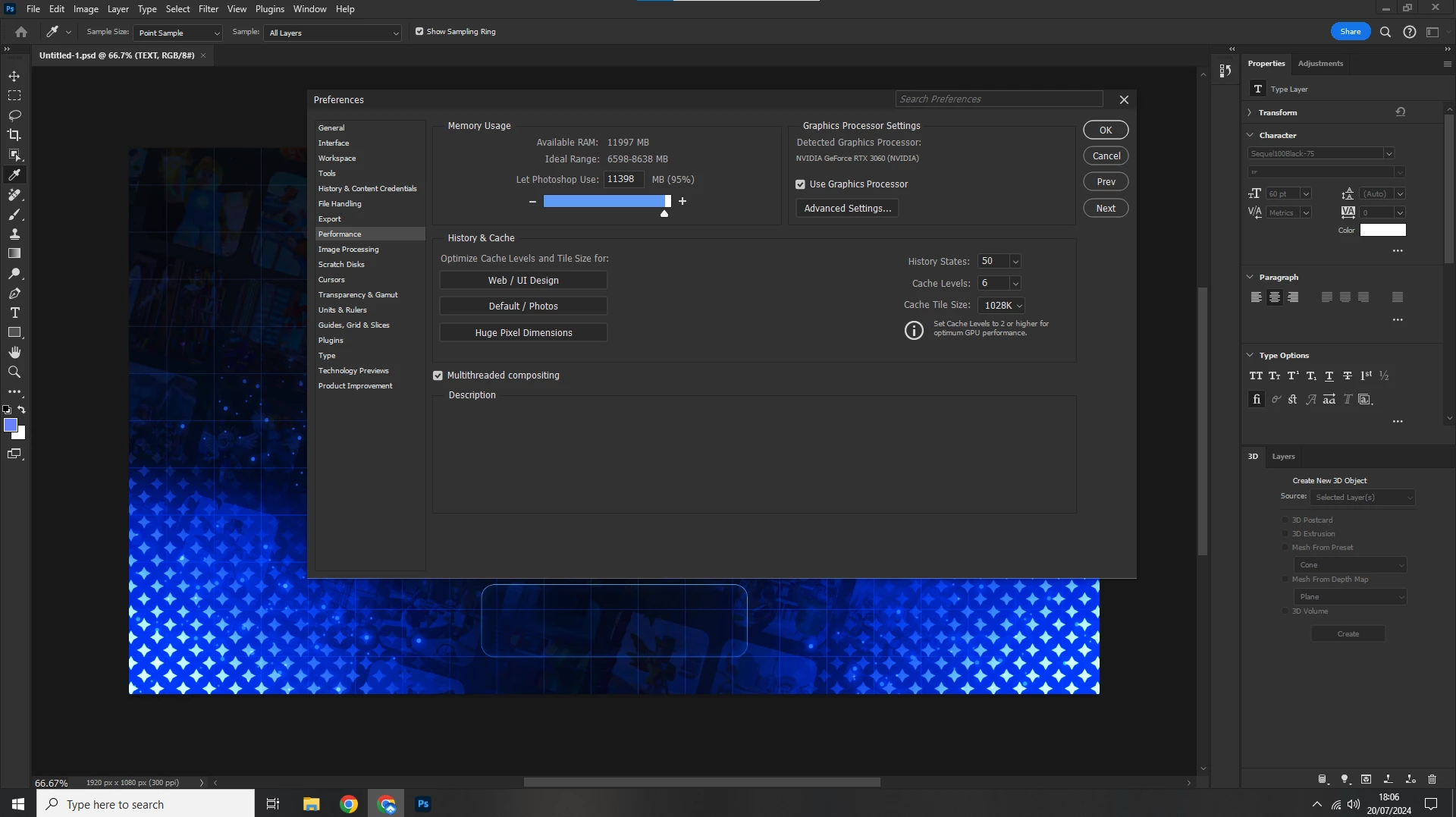Screen dimensions: 1456x817
Task: Reset the Transform properties
Action: click(x=1401, y=112)
